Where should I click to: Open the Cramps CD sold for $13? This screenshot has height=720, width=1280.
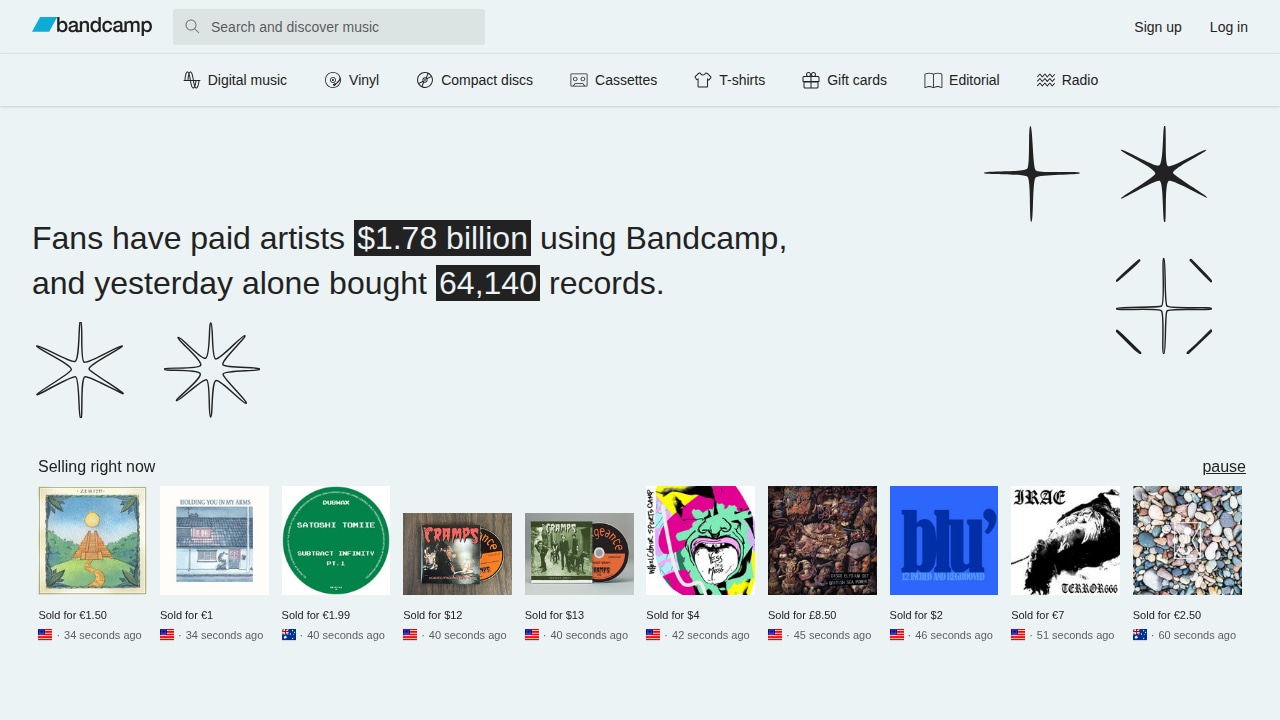579,554
